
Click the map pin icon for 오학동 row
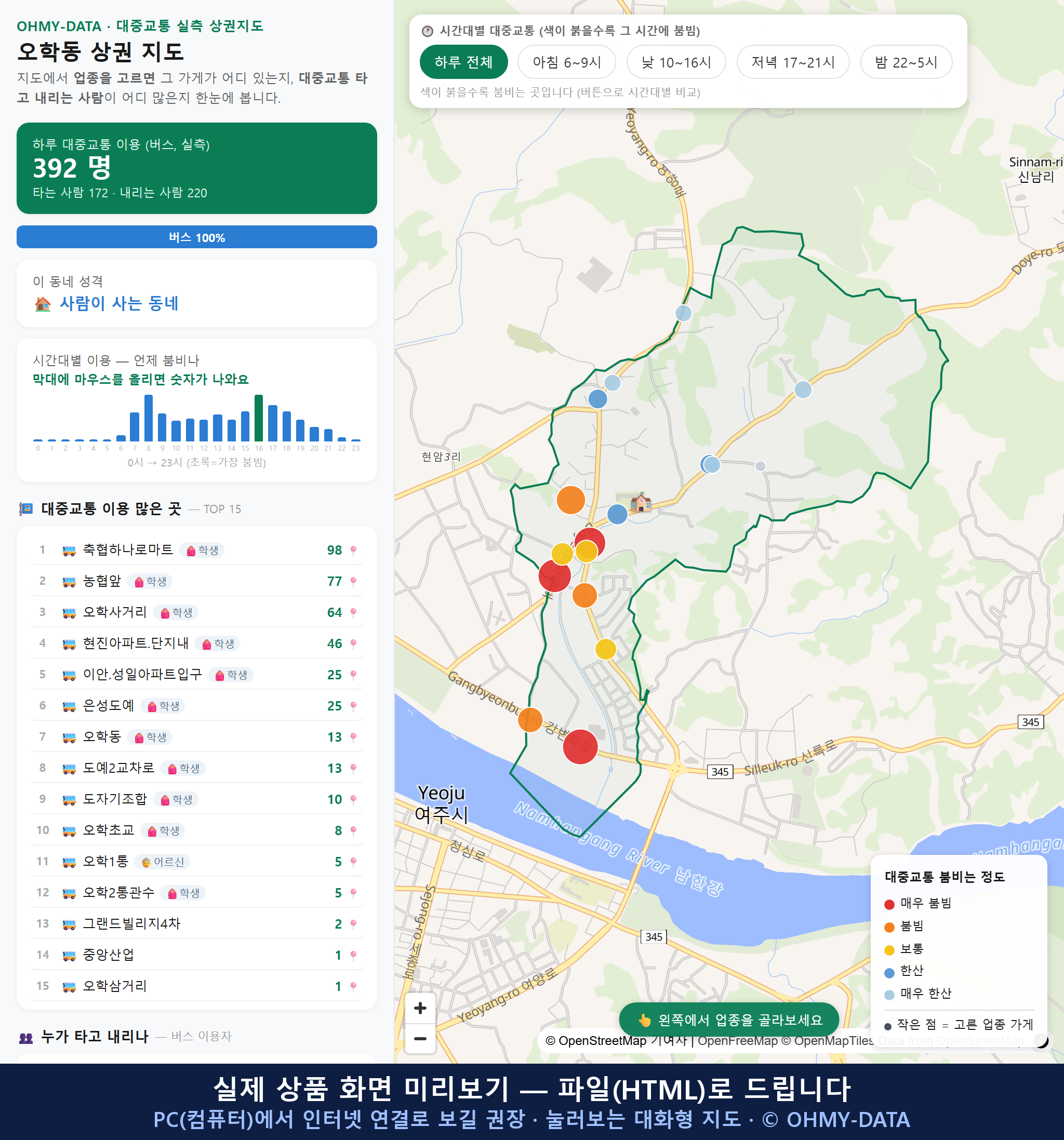pos(353,737)
